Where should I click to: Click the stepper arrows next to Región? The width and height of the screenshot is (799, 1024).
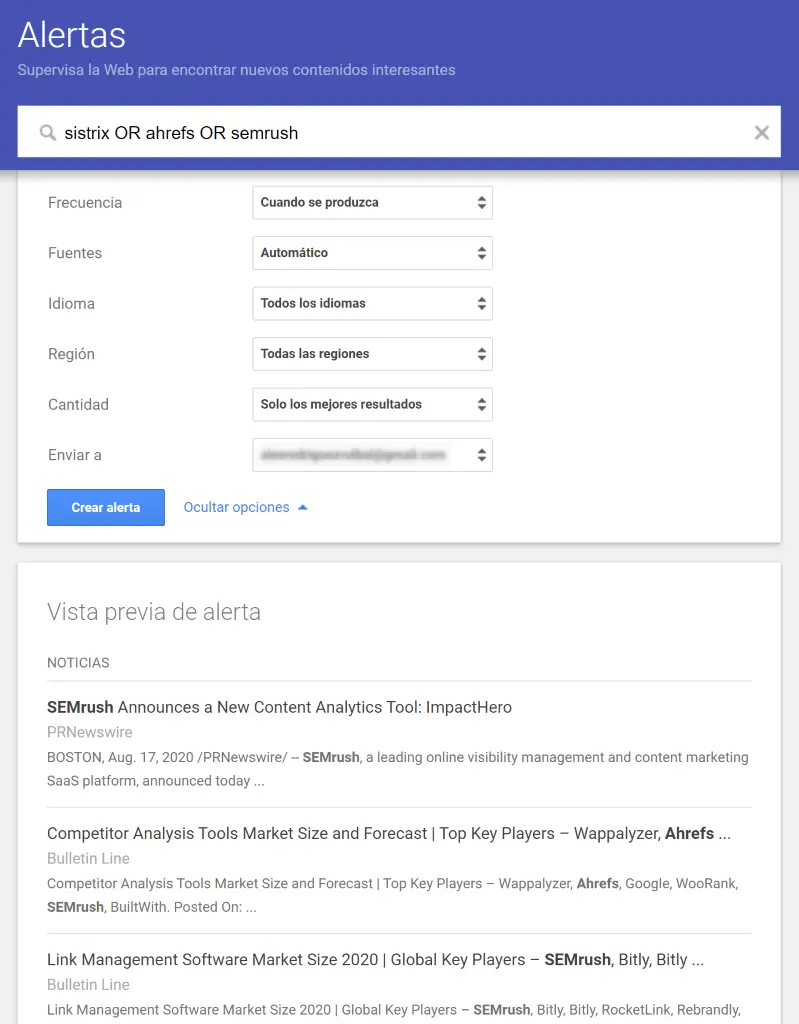483,353
